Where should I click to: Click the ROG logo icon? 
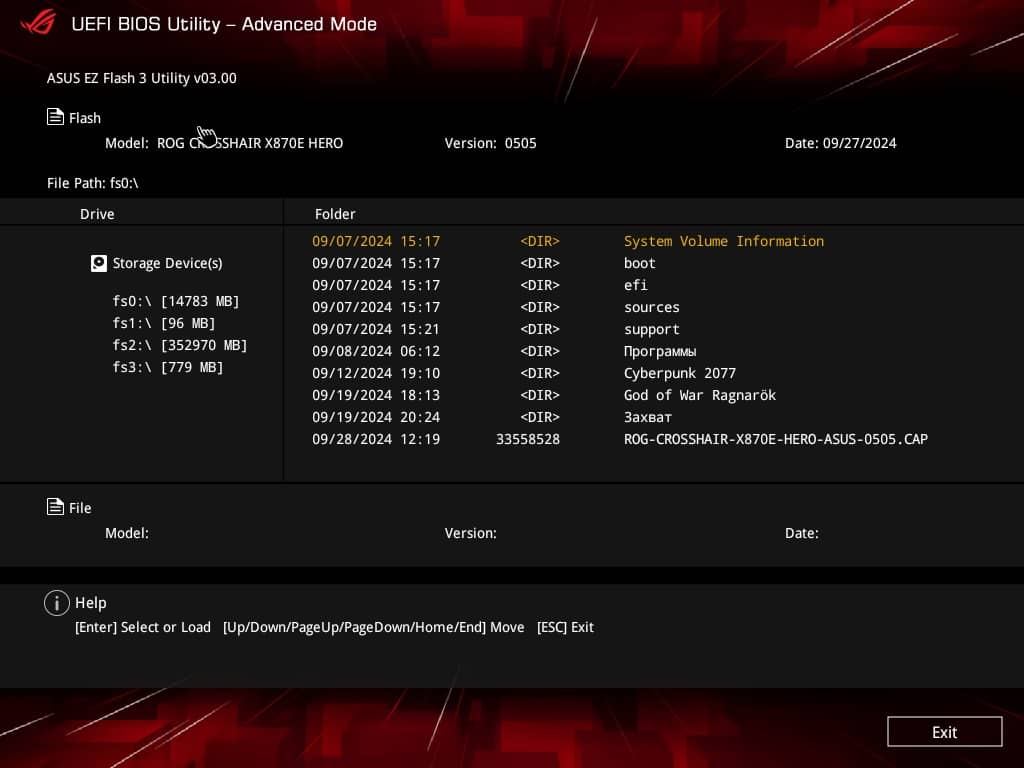(x=39, y=23)
